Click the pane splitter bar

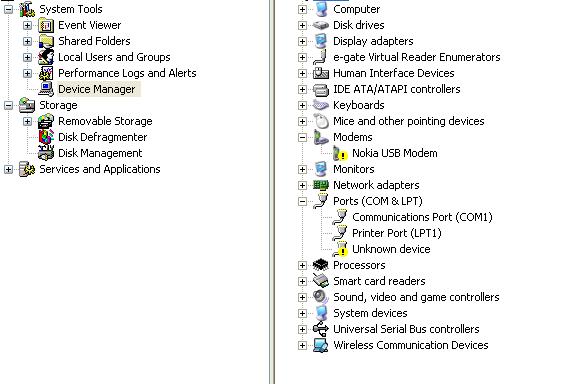tap(272, 192)
